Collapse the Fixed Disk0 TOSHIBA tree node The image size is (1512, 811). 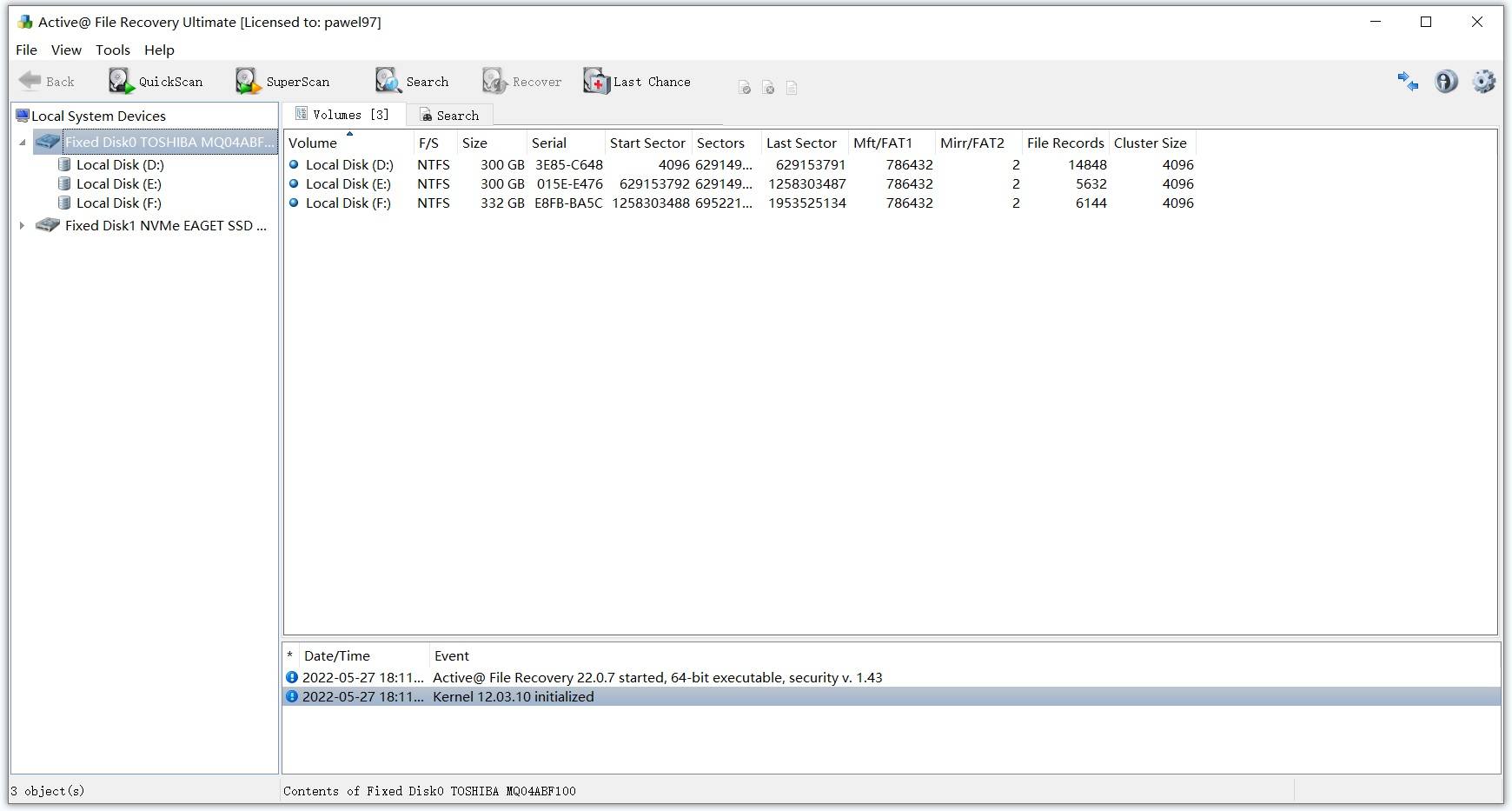[x=22, y=143]
